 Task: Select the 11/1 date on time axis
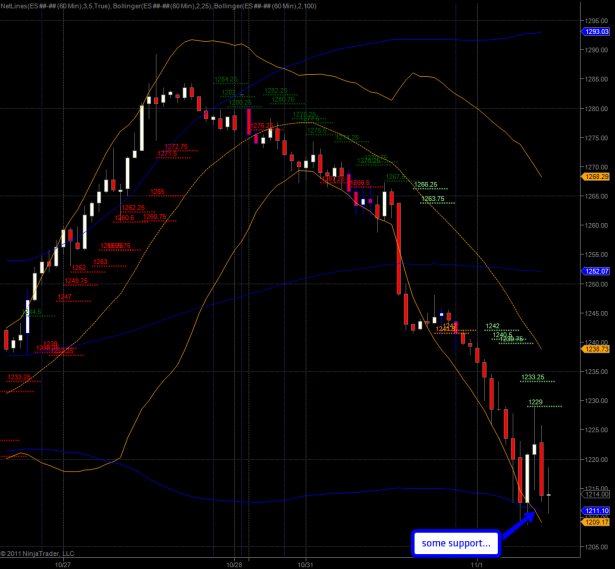pos(477,563)
